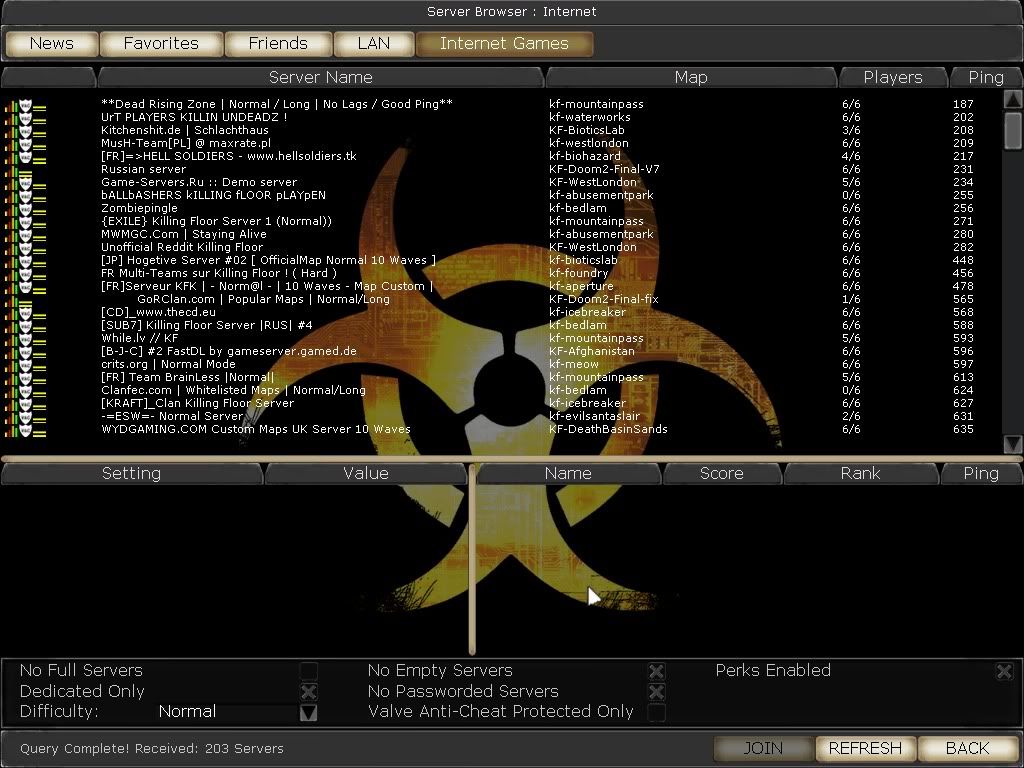Enable the No Full Servers checkbox

click(309, 671)
